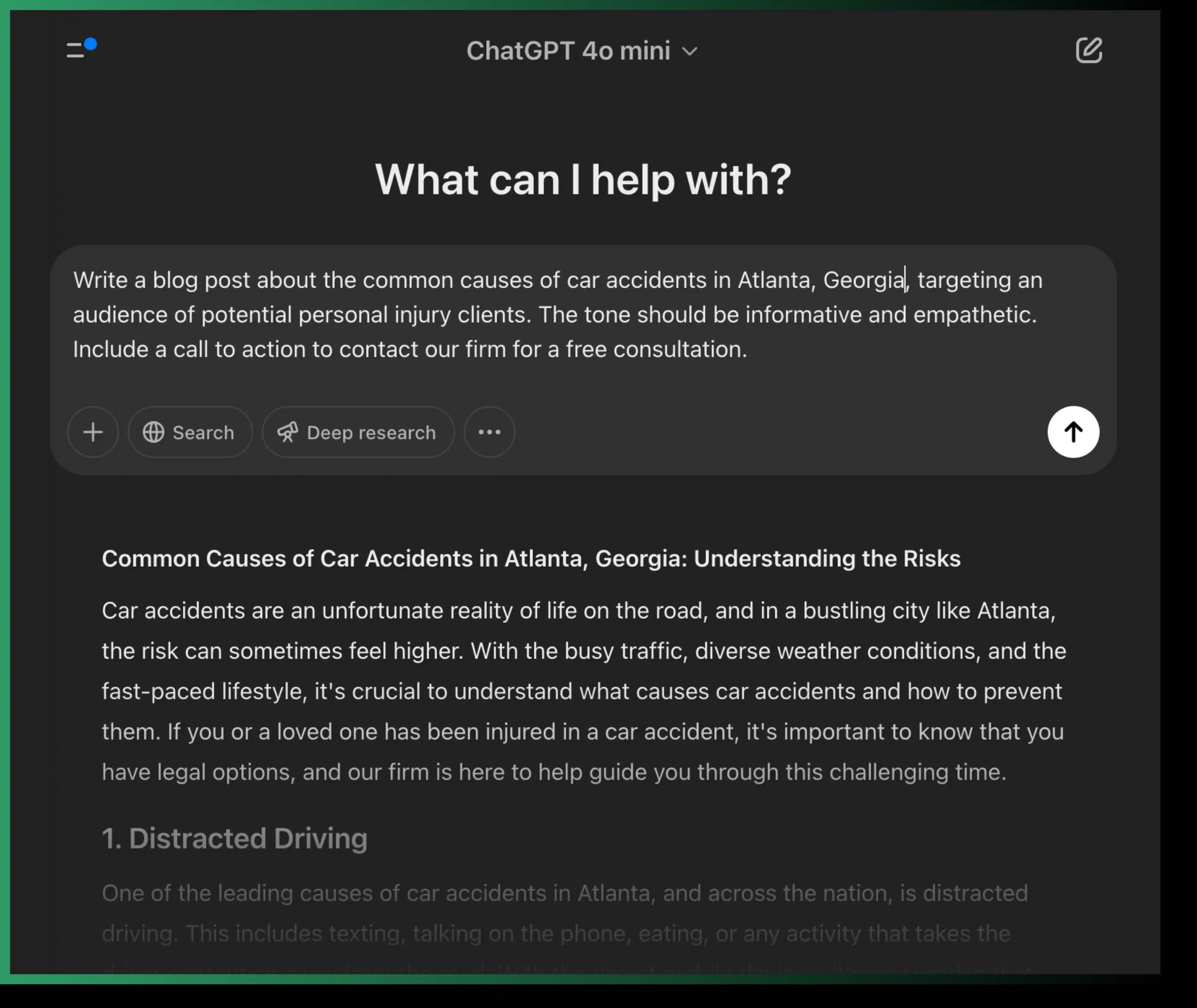
Task: Click the white circular send control
Action: pos(1073,432)
